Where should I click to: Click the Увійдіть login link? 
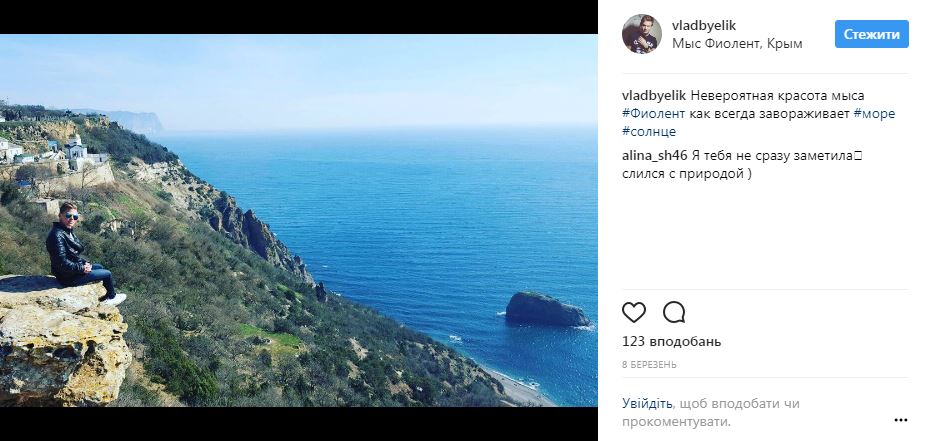click(646, 404)
